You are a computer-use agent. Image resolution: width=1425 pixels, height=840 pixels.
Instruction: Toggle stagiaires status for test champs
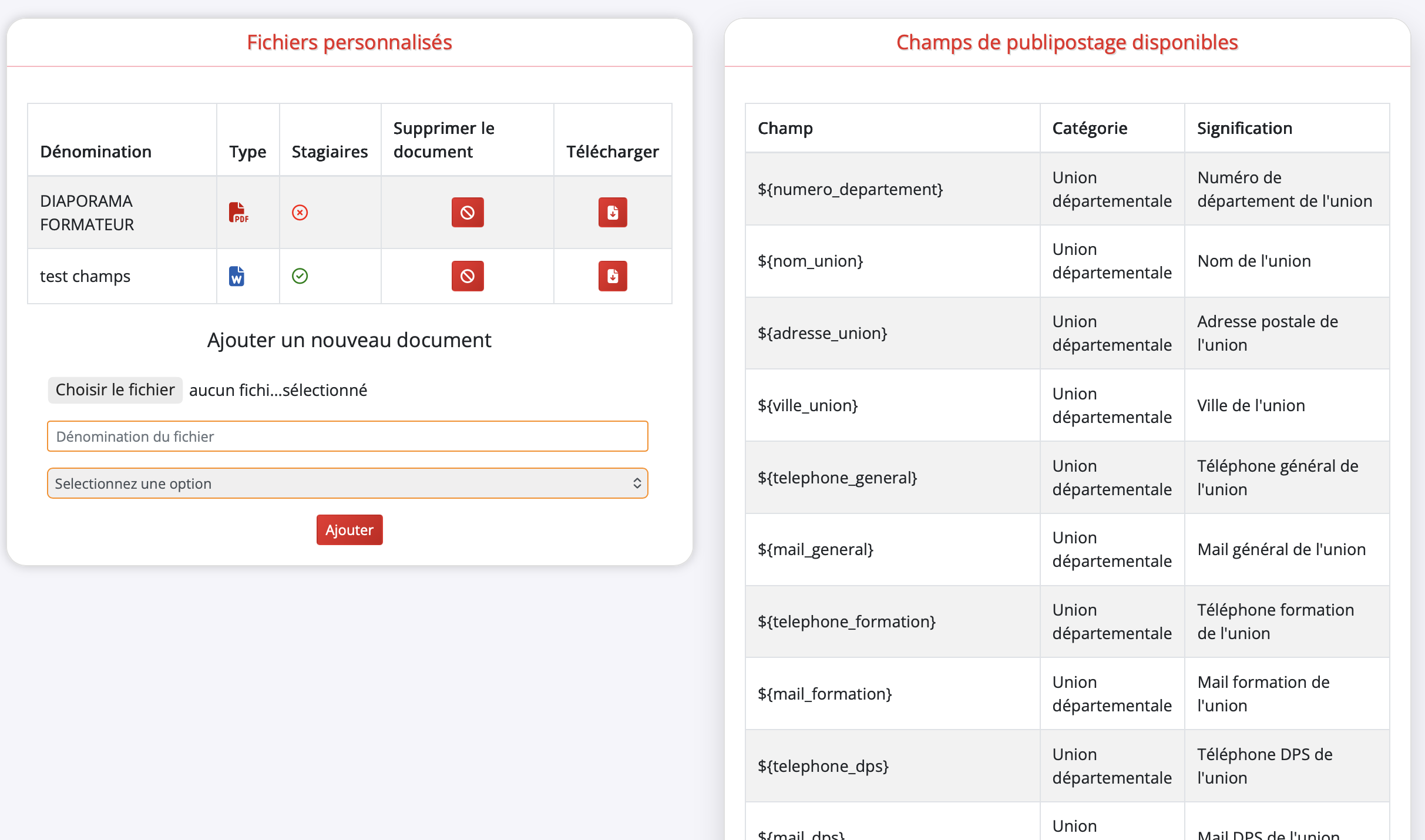300,276
